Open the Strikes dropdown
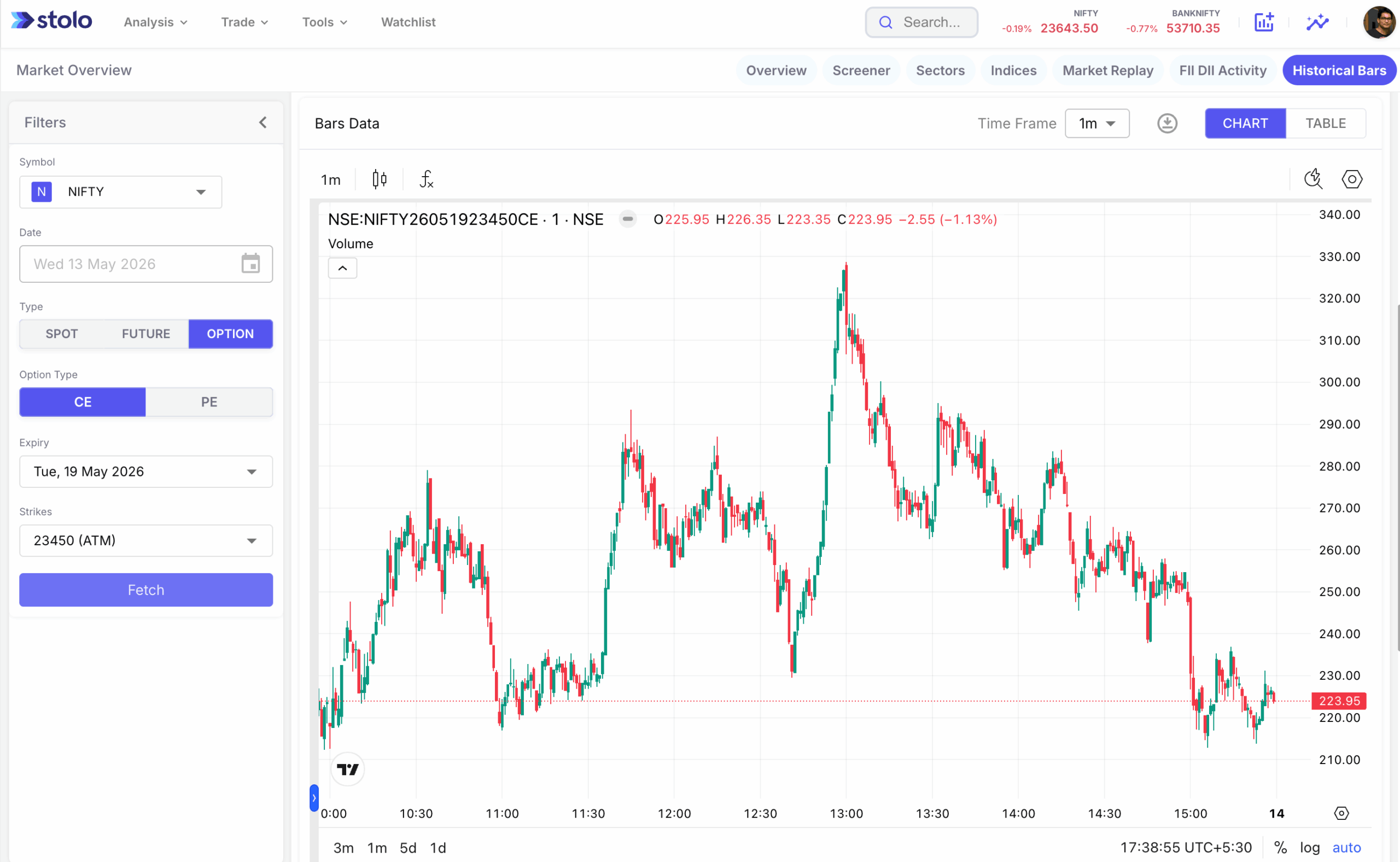Image resolution: width=1400 pixels, height=862 pixels. tap(146, 540)
